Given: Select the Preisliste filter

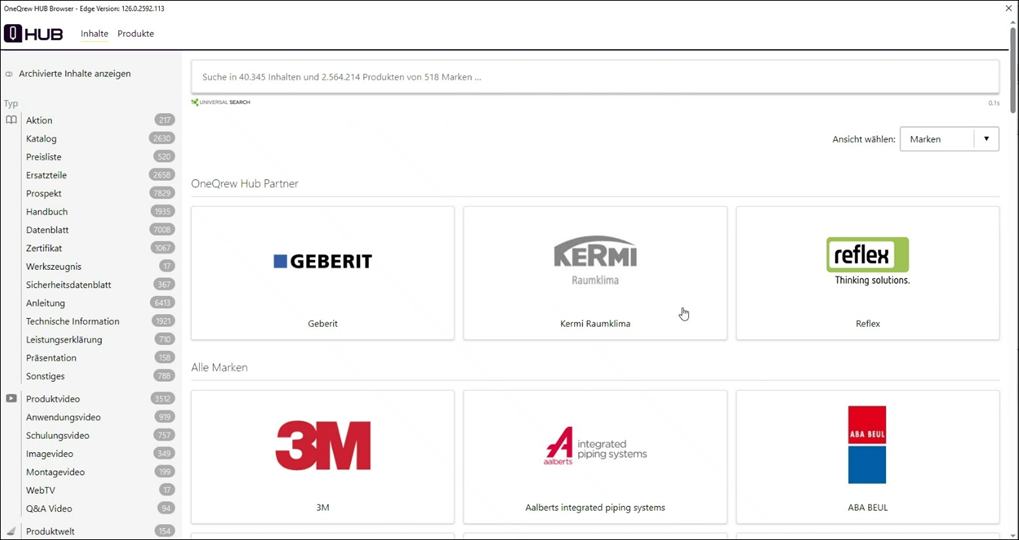Looking at the screenshot, I should (44, 157).
